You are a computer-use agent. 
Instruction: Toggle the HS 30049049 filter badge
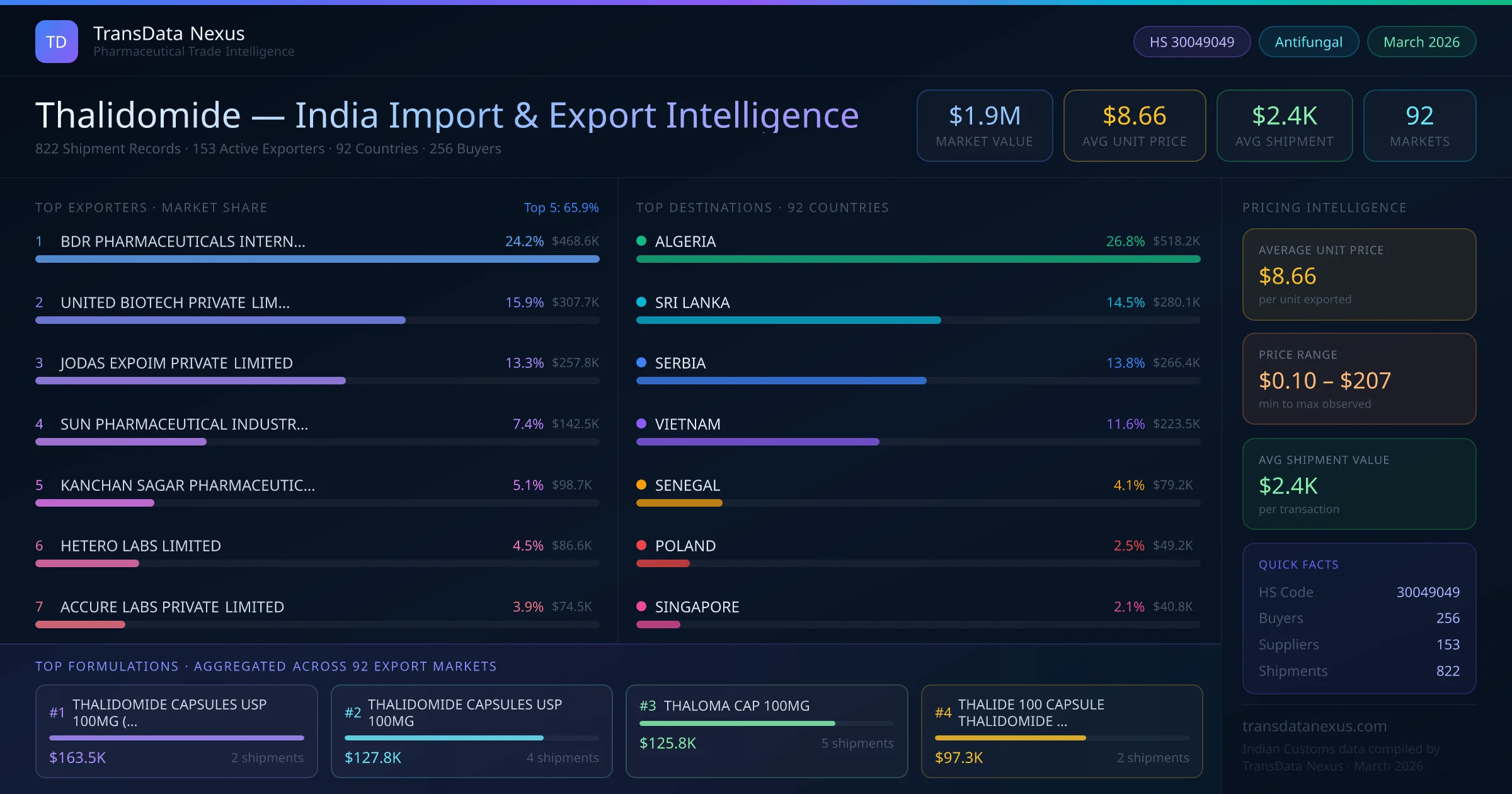coord(1191,41)
